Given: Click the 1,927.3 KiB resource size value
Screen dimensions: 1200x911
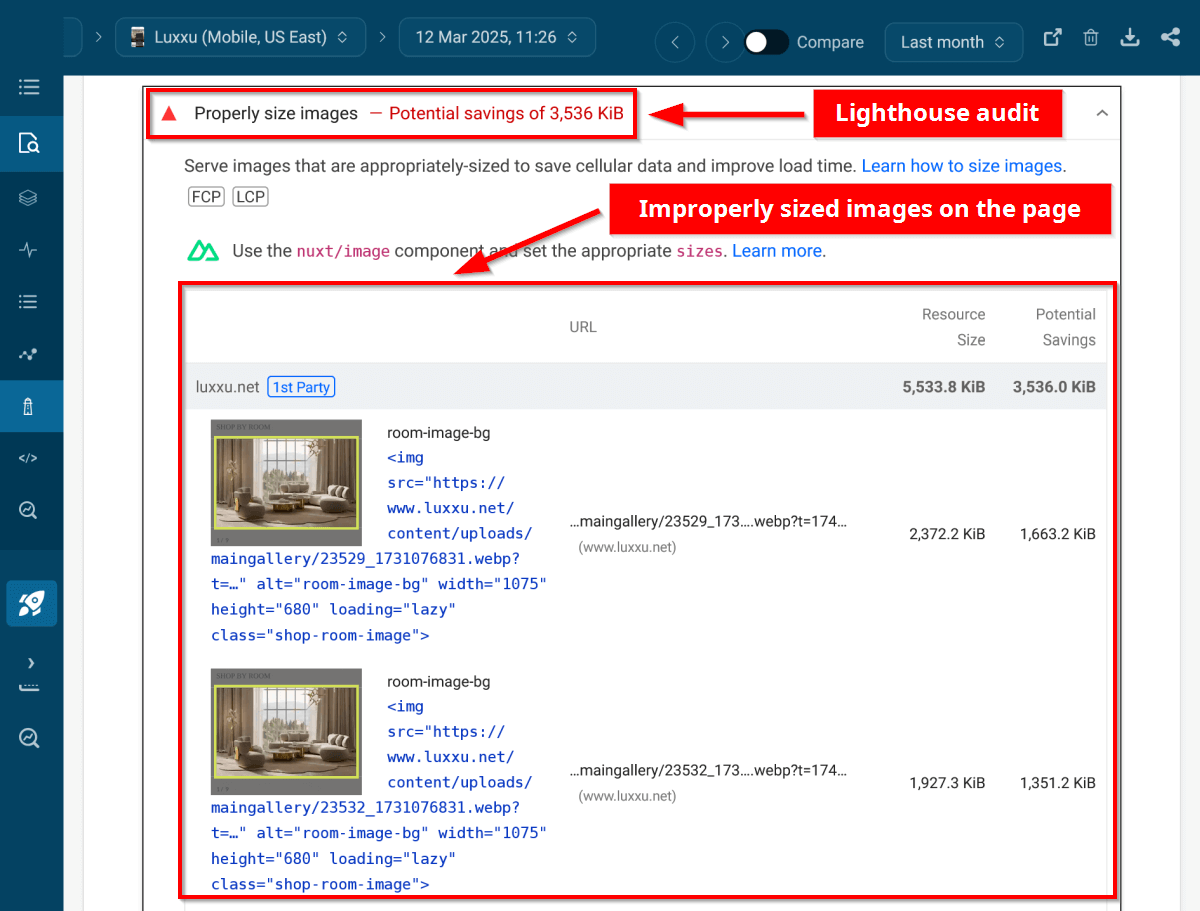Looking at the screenshot, I should (947, 783).
